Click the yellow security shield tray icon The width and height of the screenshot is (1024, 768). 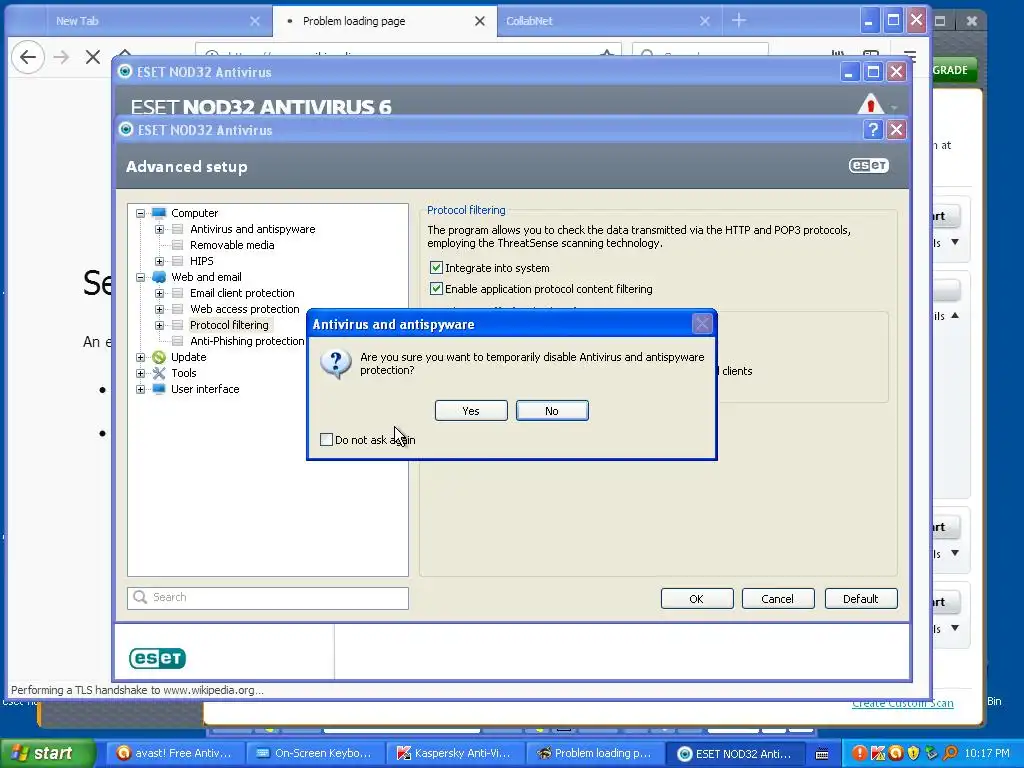pyautogui.click(x=913, y=753)
